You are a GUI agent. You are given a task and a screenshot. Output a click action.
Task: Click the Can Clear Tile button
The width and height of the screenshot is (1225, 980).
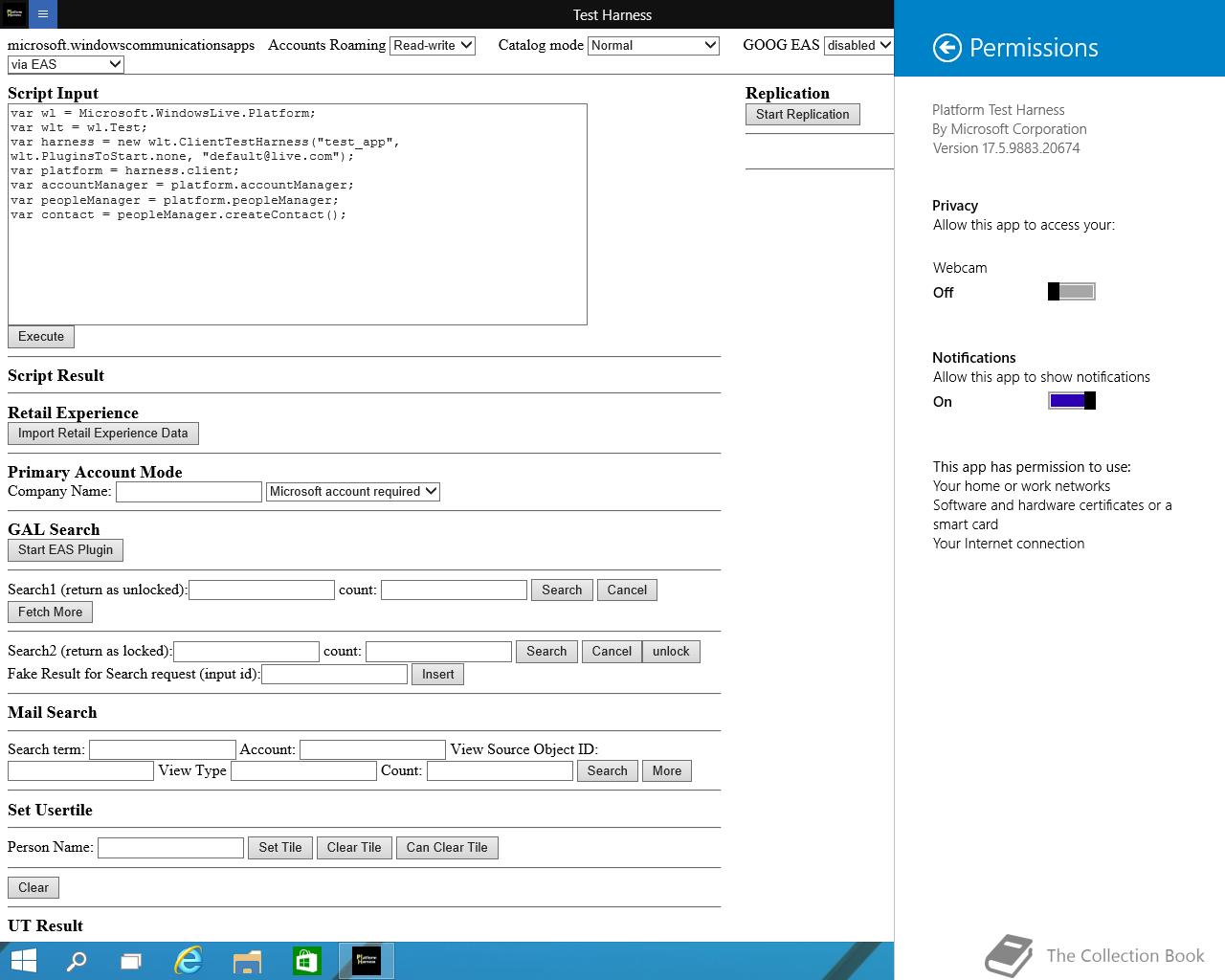tap(447, 848)
